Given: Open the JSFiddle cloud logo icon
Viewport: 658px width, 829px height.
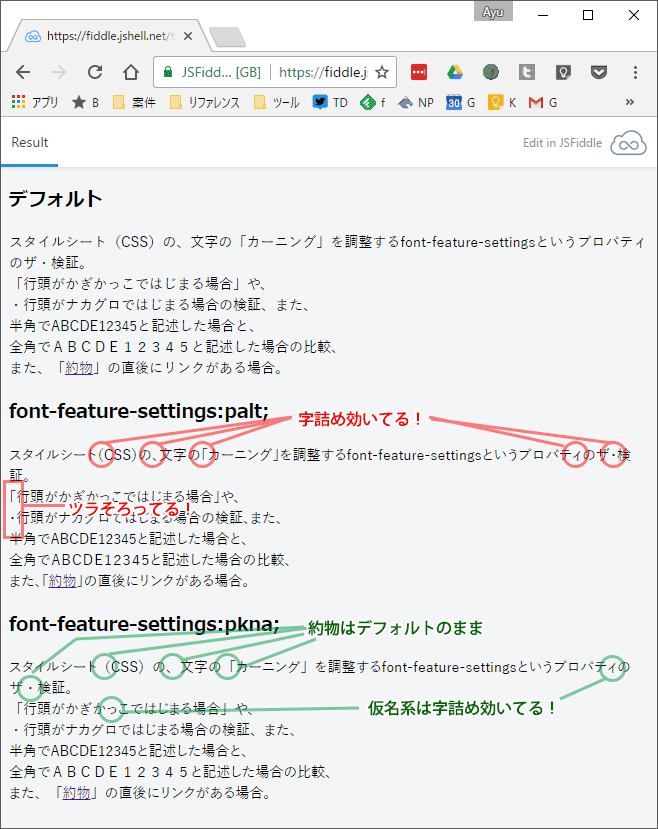Looking at the screenshot, I should tap(629, 143).
